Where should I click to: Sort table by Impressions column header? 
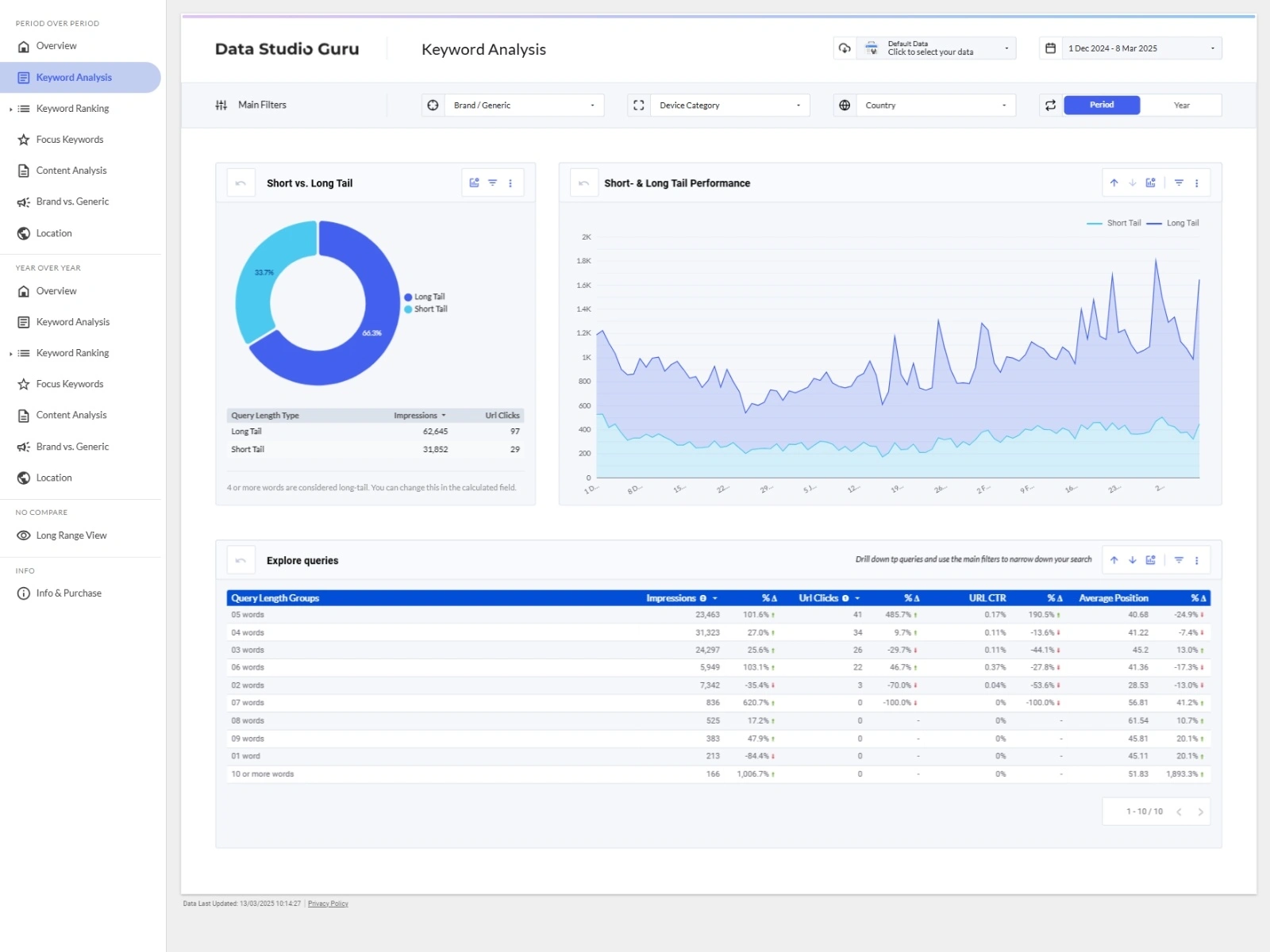[671, 598]
